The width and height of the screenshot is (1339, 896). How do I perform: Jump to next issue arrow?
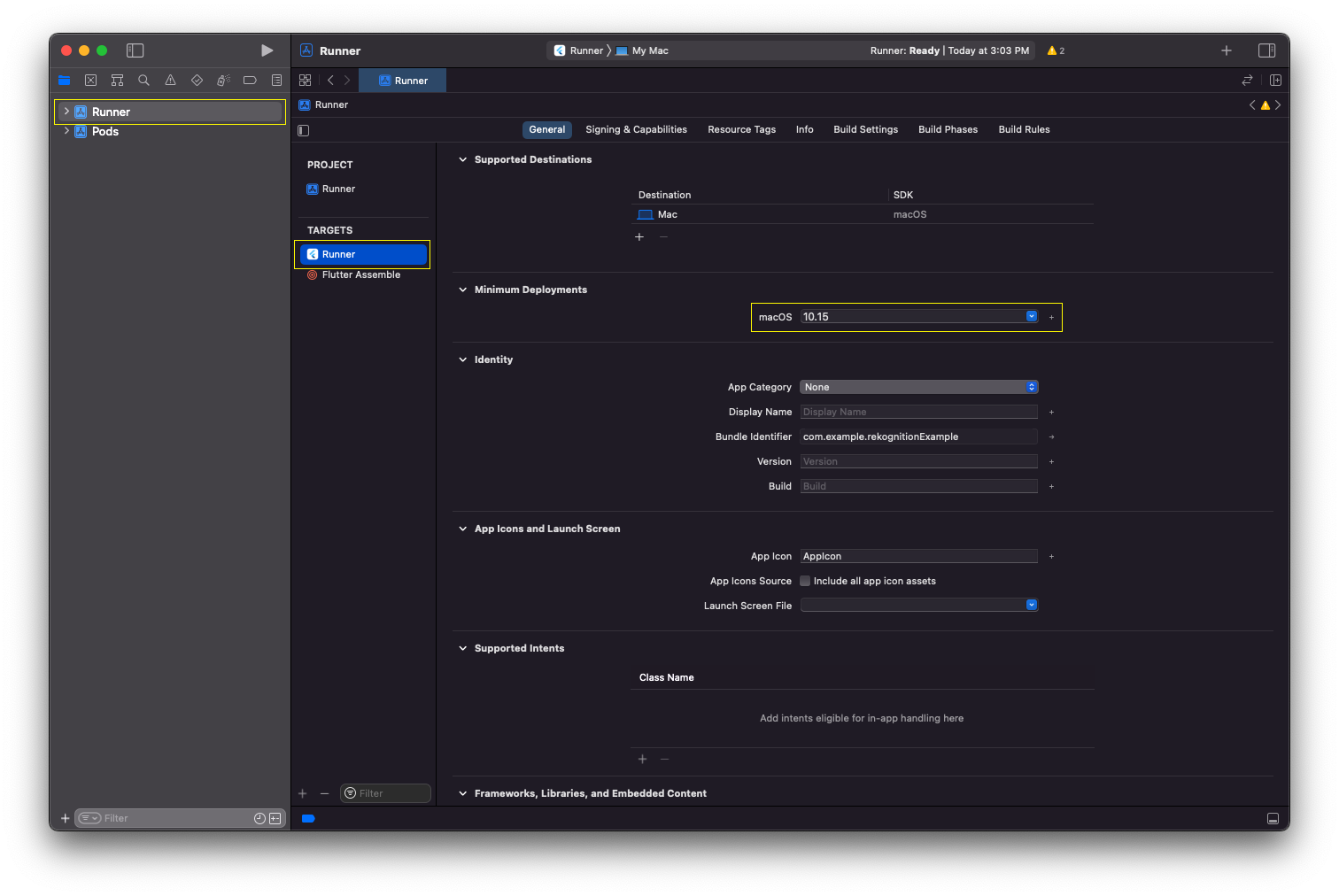pyautogui.click(x=1278, y=104)
